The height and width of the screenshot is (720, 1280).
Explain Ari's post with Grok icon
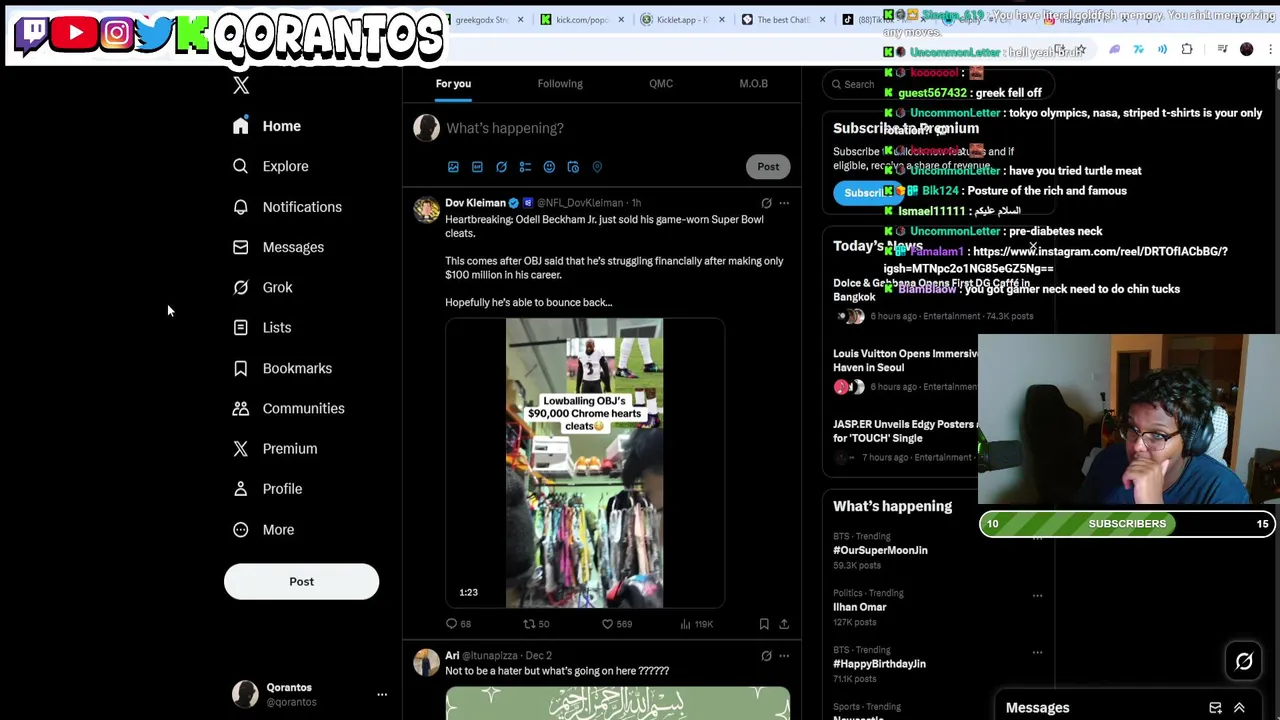[766, 656]
